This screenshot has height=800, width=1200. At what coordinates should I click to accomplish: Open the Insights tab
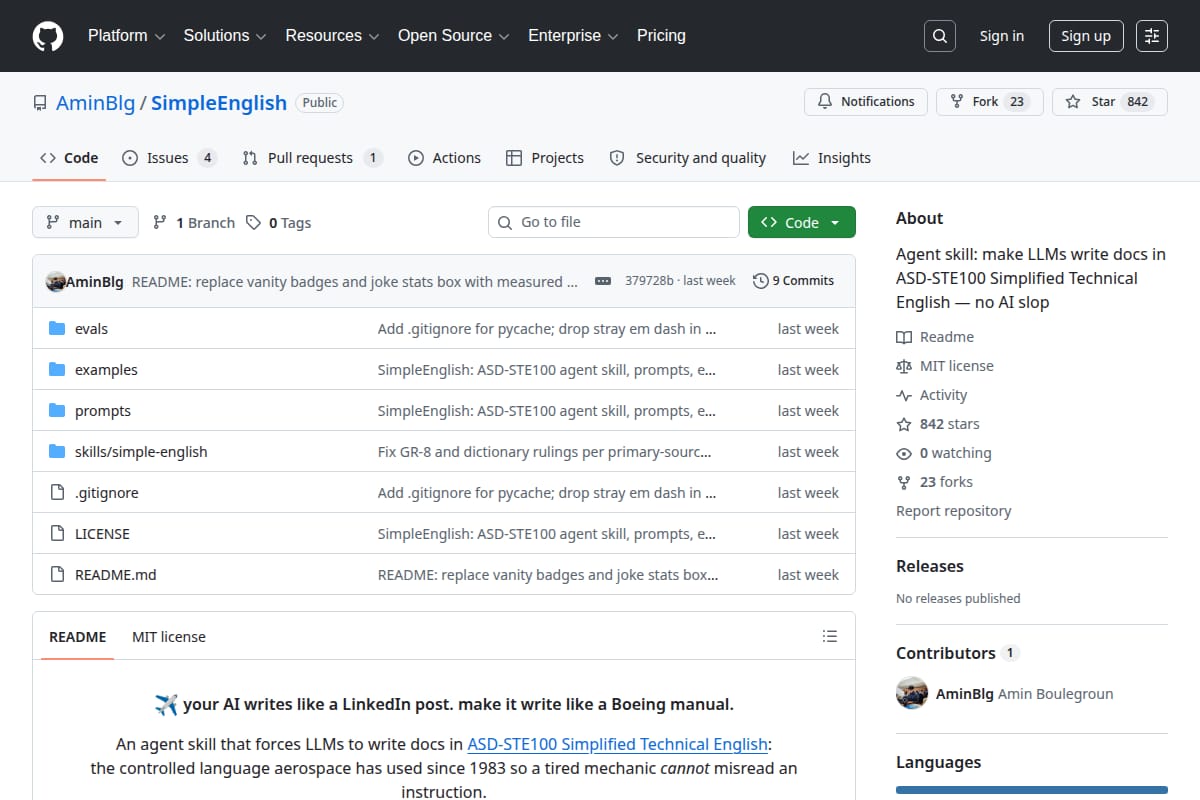832,158
